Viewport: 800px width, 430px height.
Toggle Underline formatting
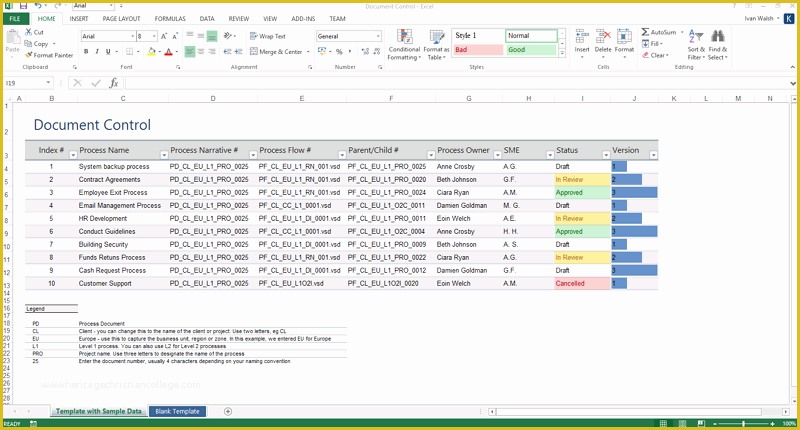pos(108,52)
